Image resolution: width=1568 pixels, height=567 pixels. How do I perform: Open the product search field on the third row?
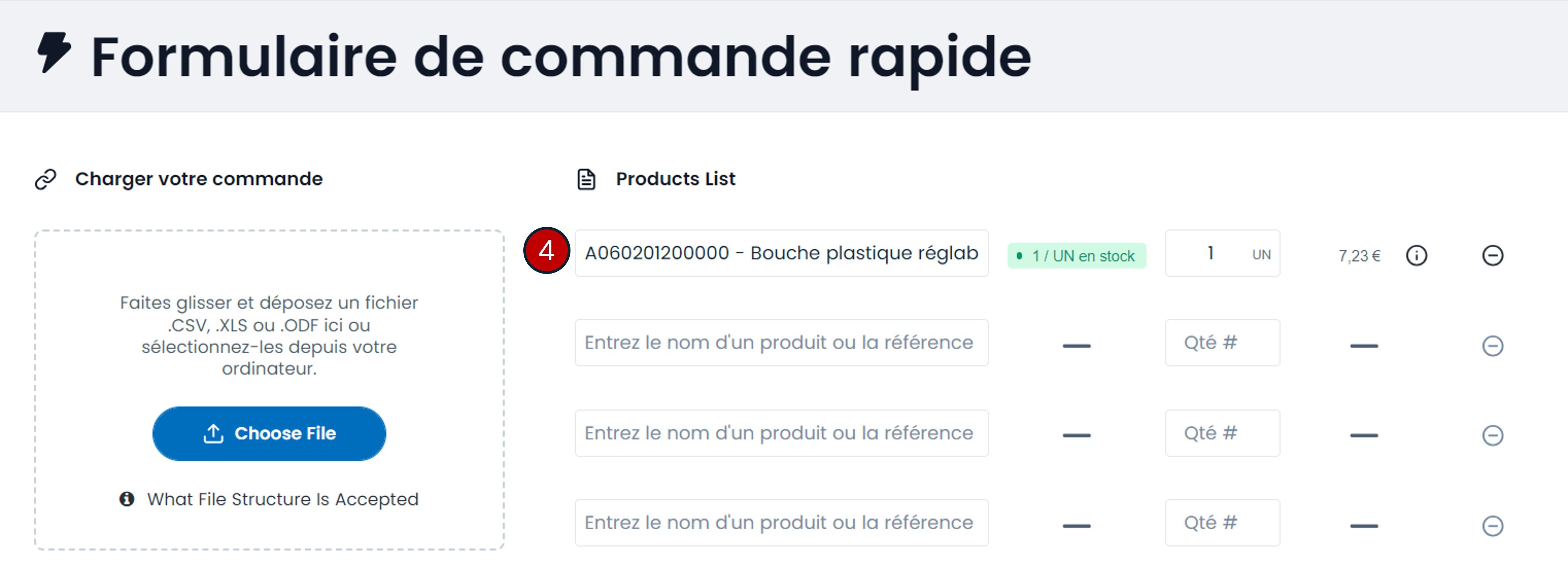(x=781, y=433)
